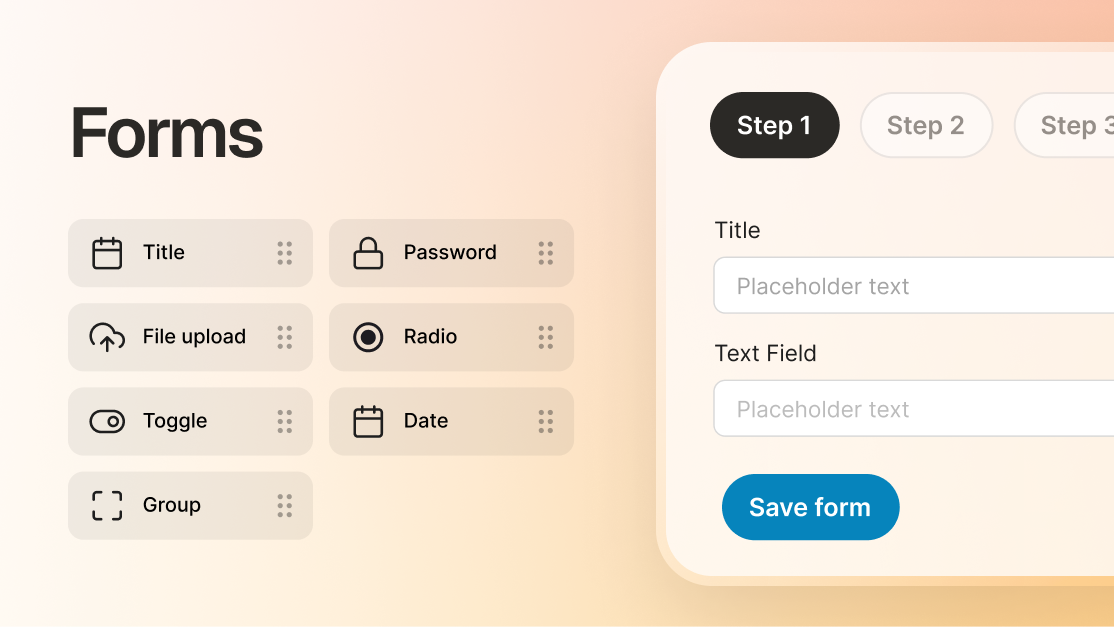
Task: Click the drag handle dots on the Title component
Action: pos(285,253)
